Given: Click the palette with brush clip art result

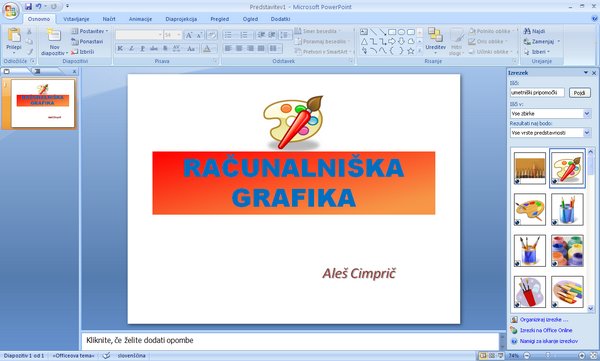Looking at the screenshot, I should tap(567, 168).
